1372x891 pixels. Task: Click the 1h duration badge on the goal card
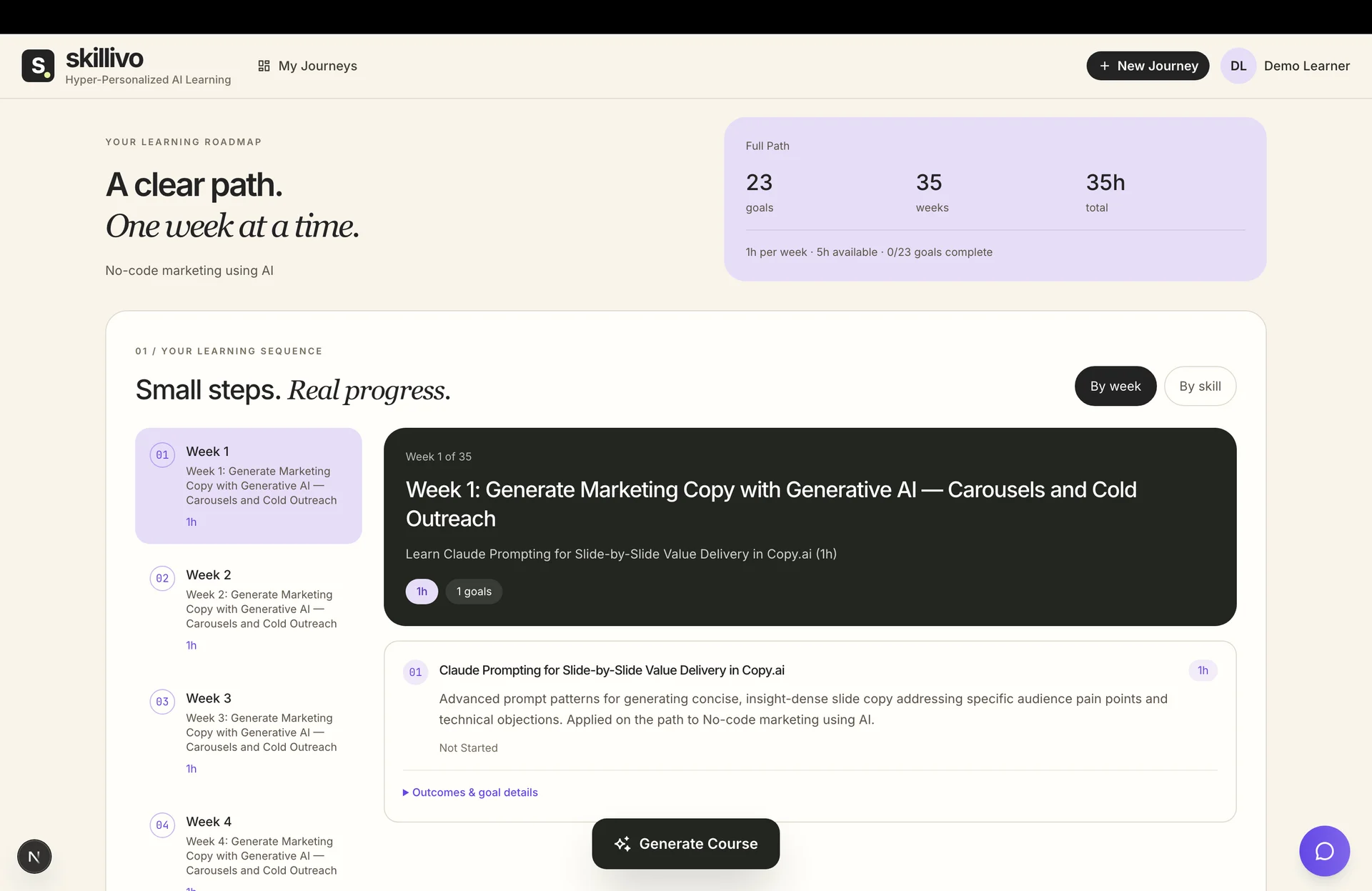[x=1203, y=670]
